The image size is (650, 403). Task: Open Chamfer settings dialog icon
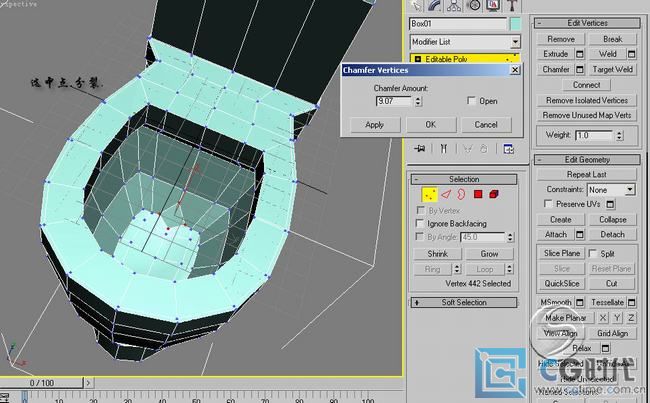pyautogui.click(x=580, y=69)
